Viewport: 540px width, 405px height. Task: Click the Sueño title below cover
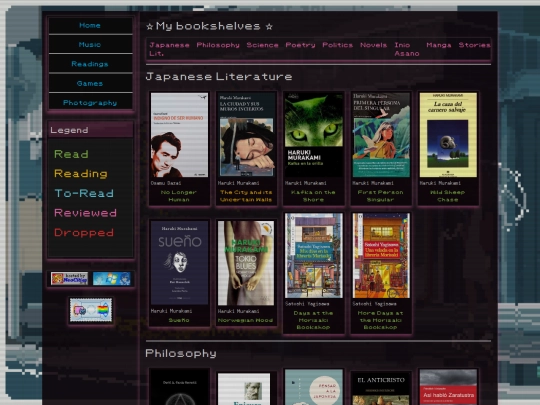tap(179, 321)
